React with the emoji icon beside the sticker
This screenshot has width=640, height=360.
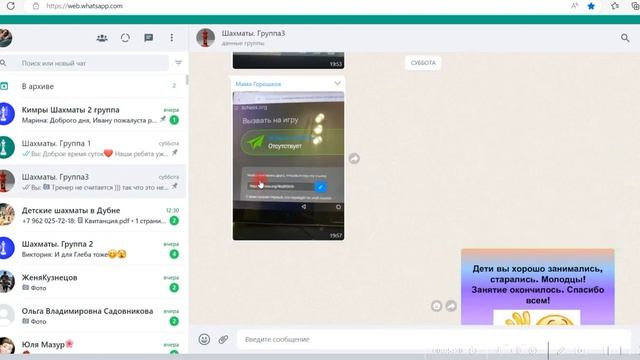(x=436, y=306)
